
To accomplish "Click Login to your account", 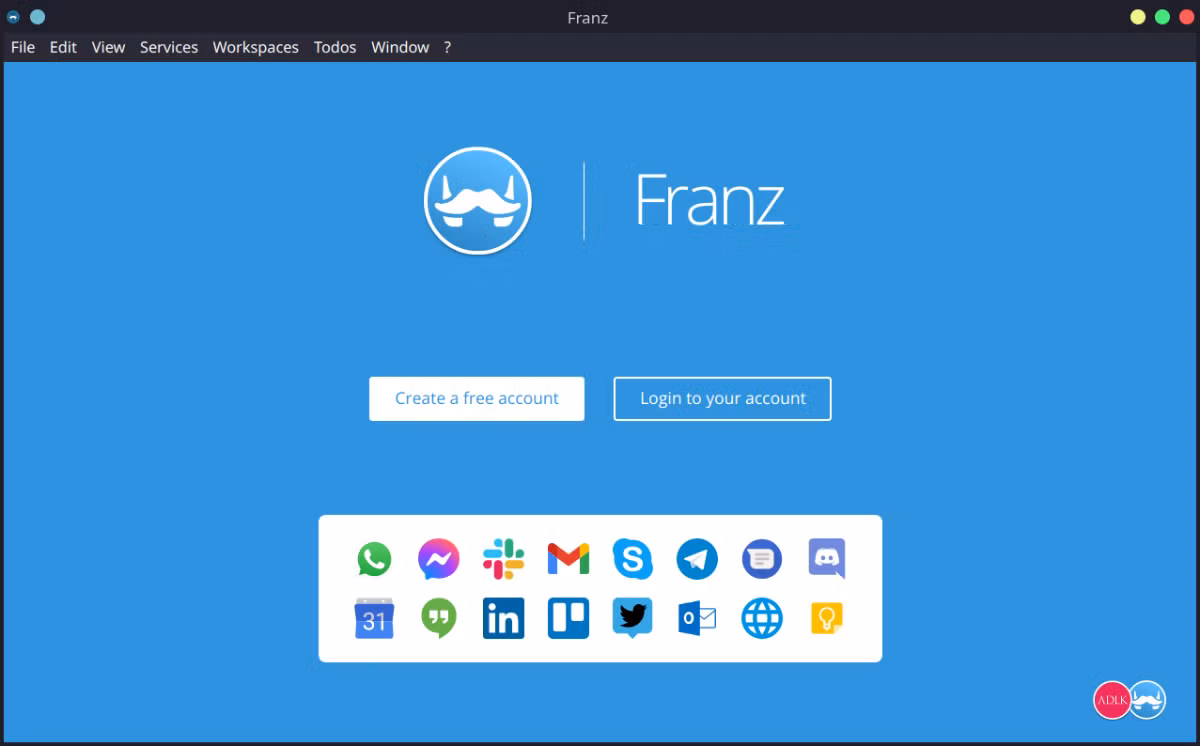I will coord(722,398).
